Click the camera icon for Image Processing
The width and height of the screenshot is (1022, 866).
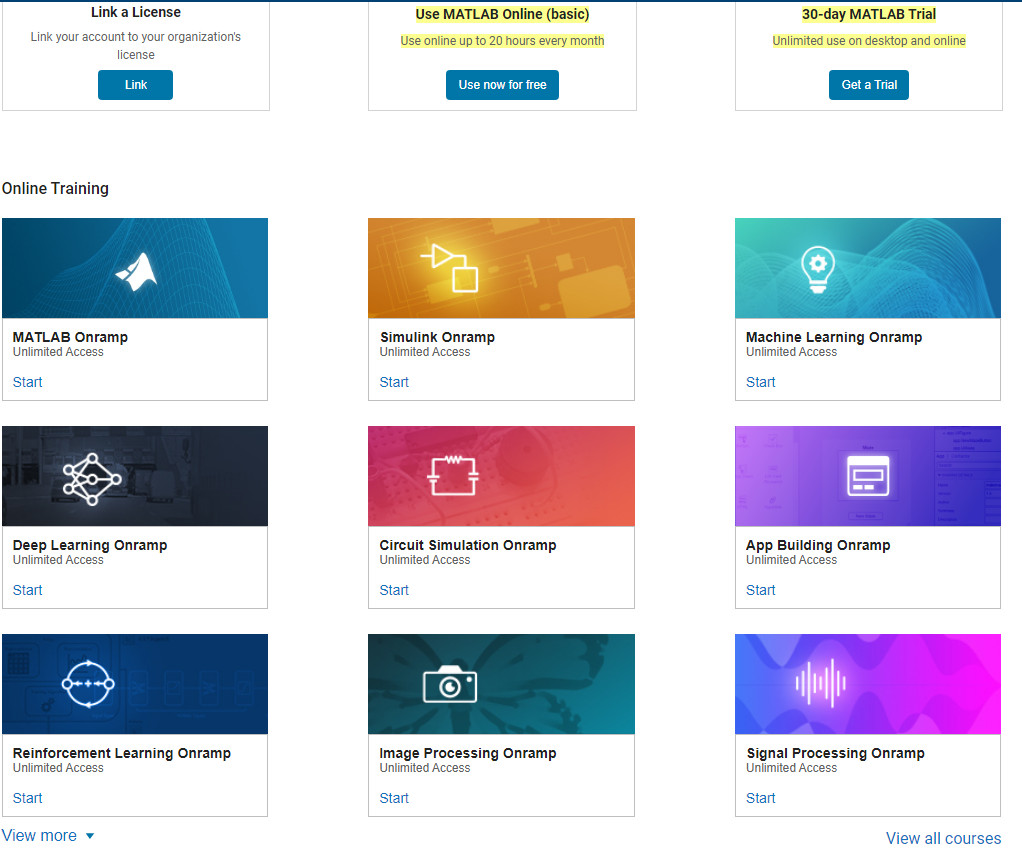(450, 684)
